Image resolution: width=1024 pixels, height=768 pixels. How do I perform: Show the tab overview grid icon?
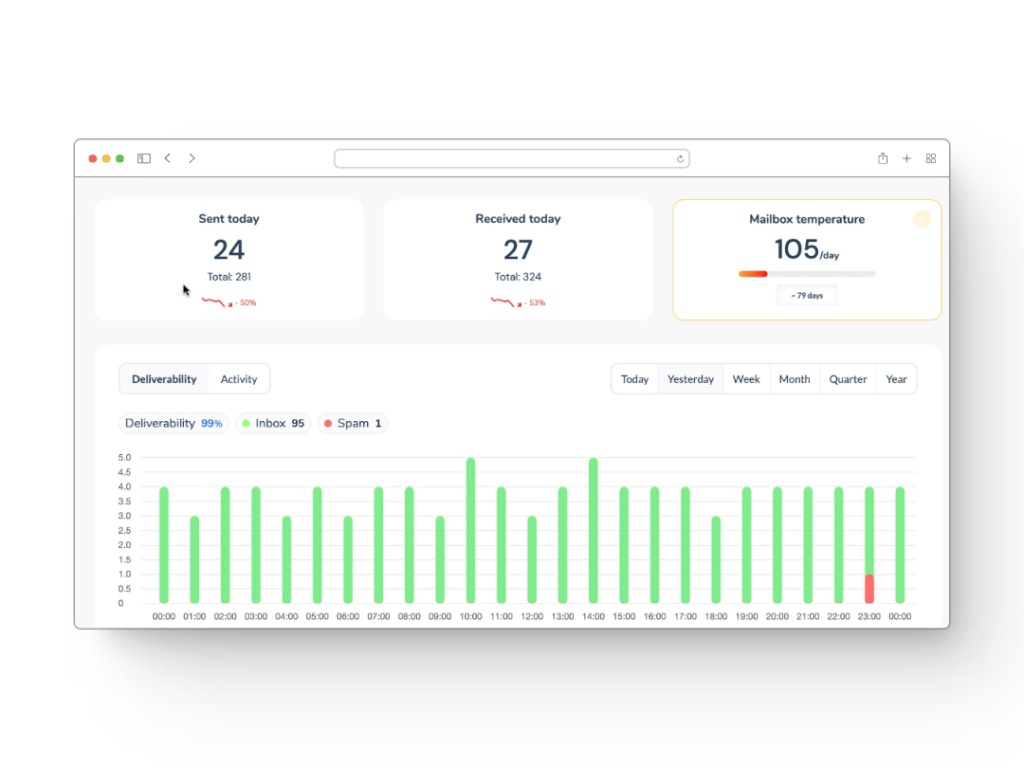931,158
